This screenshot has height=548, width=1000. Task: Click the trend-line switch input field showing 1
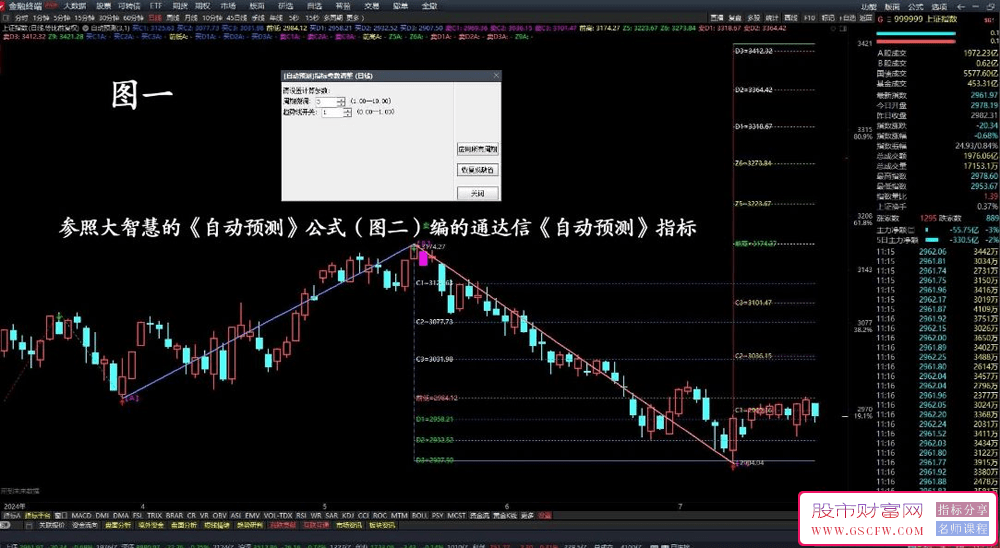click(x=332, y=112)
